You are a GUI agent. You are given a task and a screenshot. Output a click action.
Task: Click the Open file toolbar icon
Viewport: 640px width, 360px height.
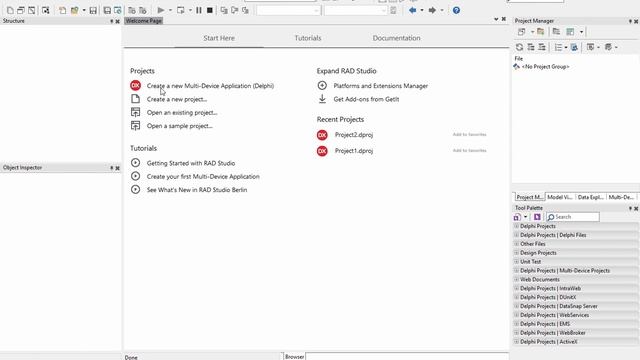click(x=62, y=10)
